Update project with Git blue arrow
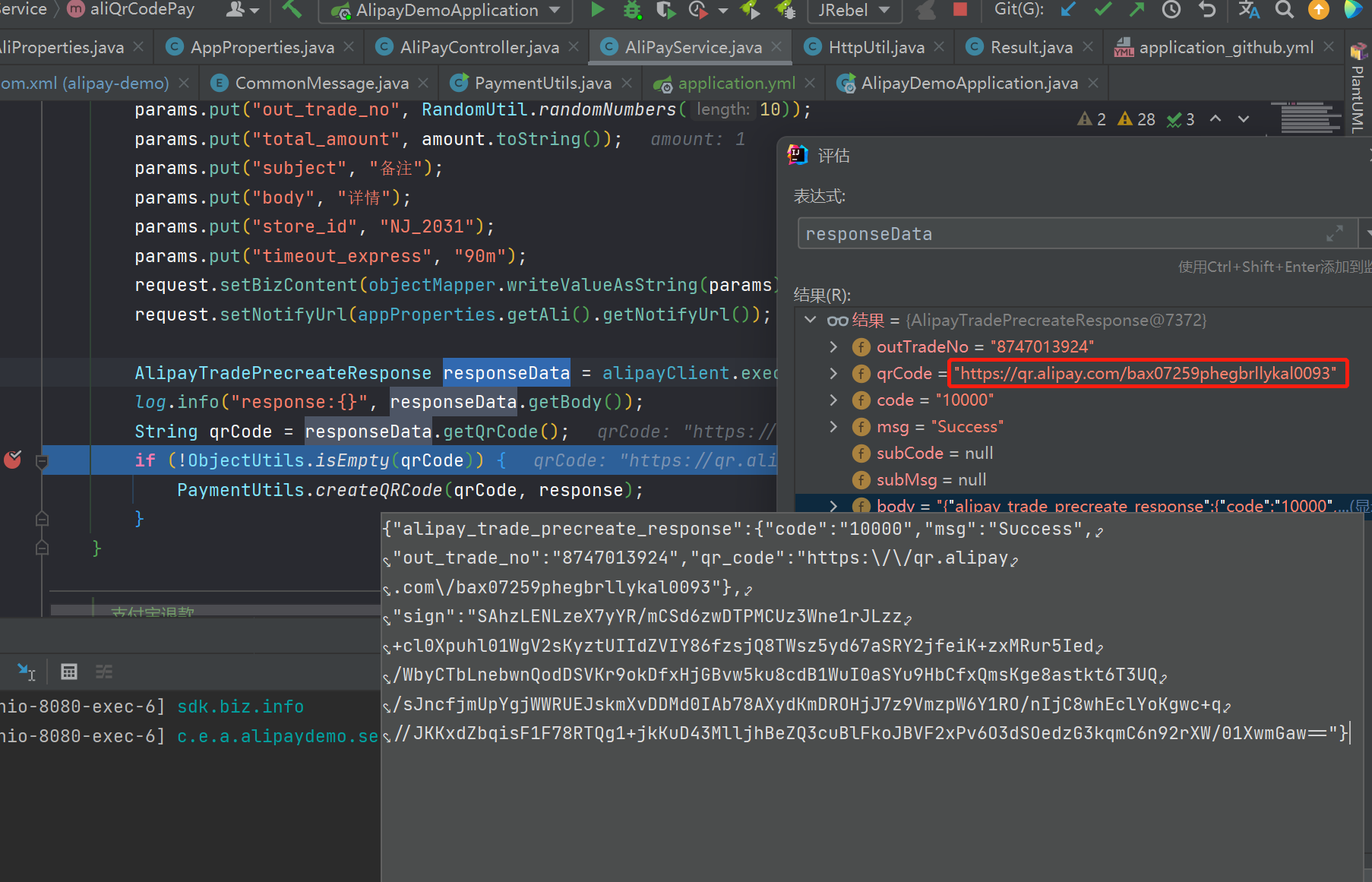1372x882 pixels. [1068, 9]
